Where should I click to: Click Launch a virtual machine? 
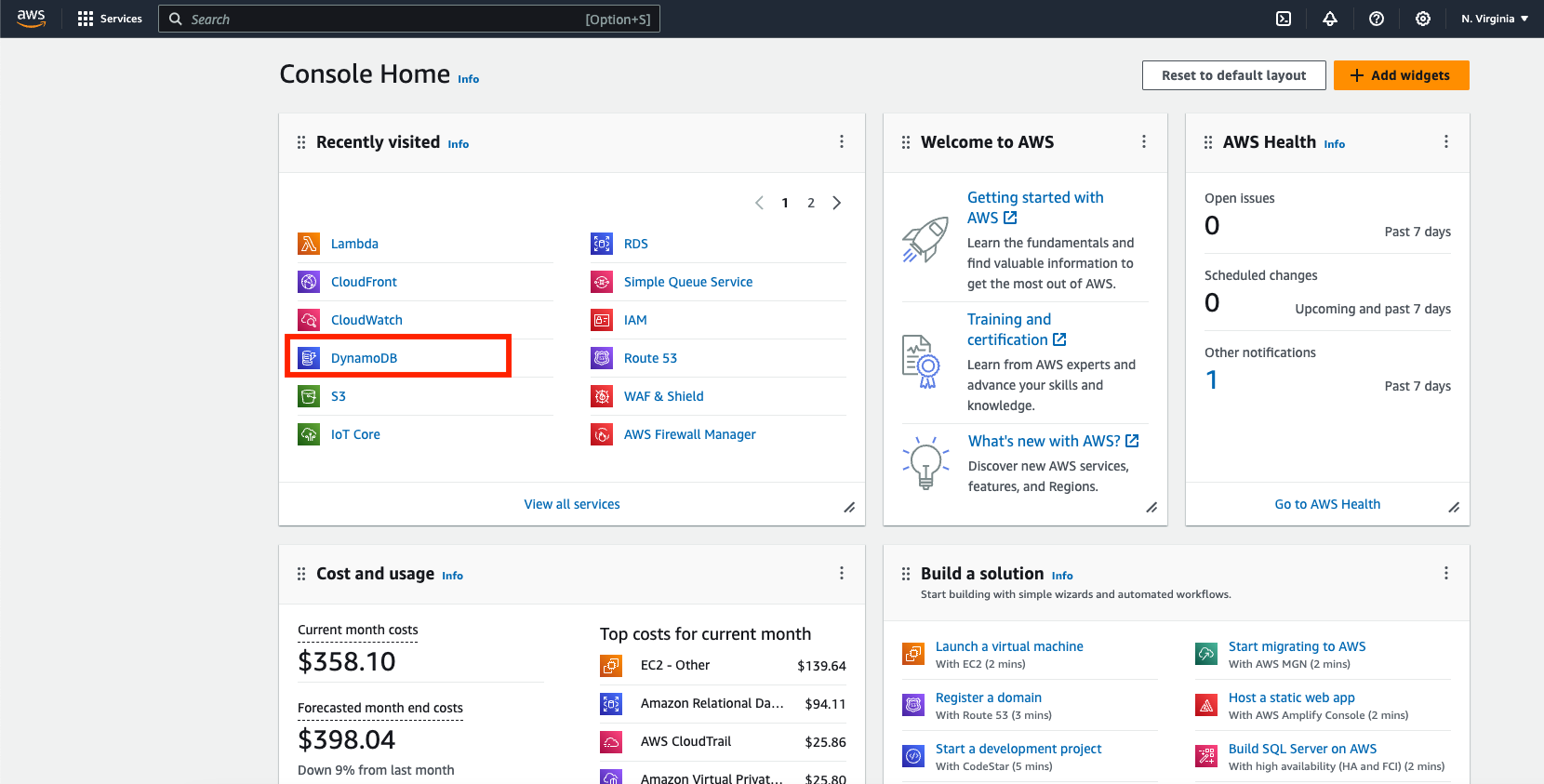(1009, 646)
